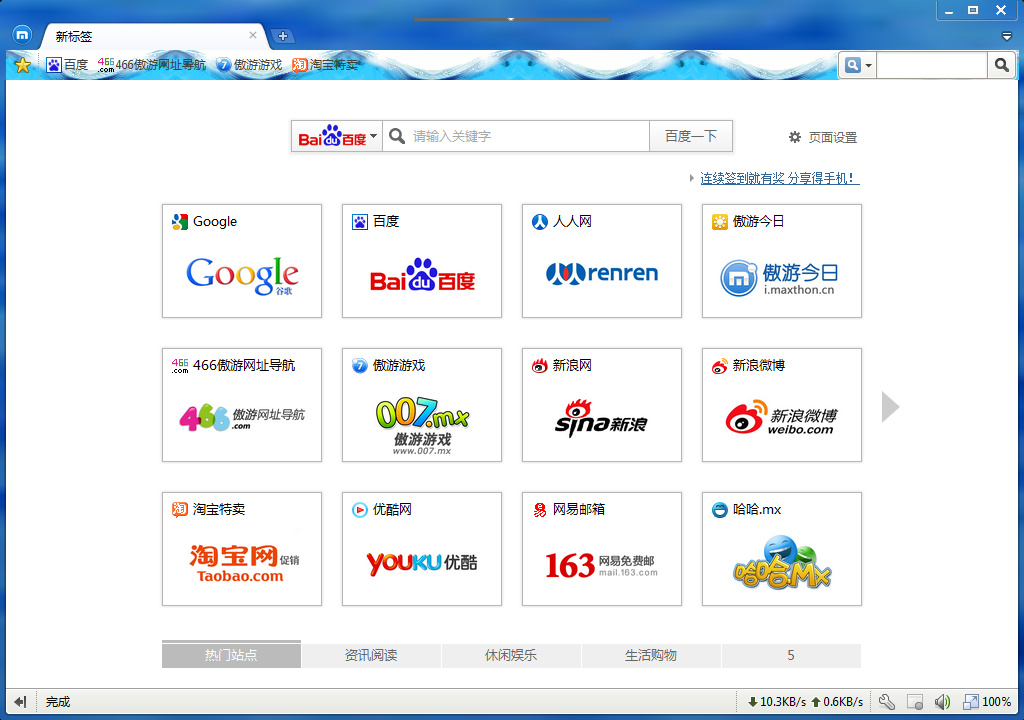The image size is (1024, 720).
Task: Switch to the 资讯阅读 tab
Action: 371,655
